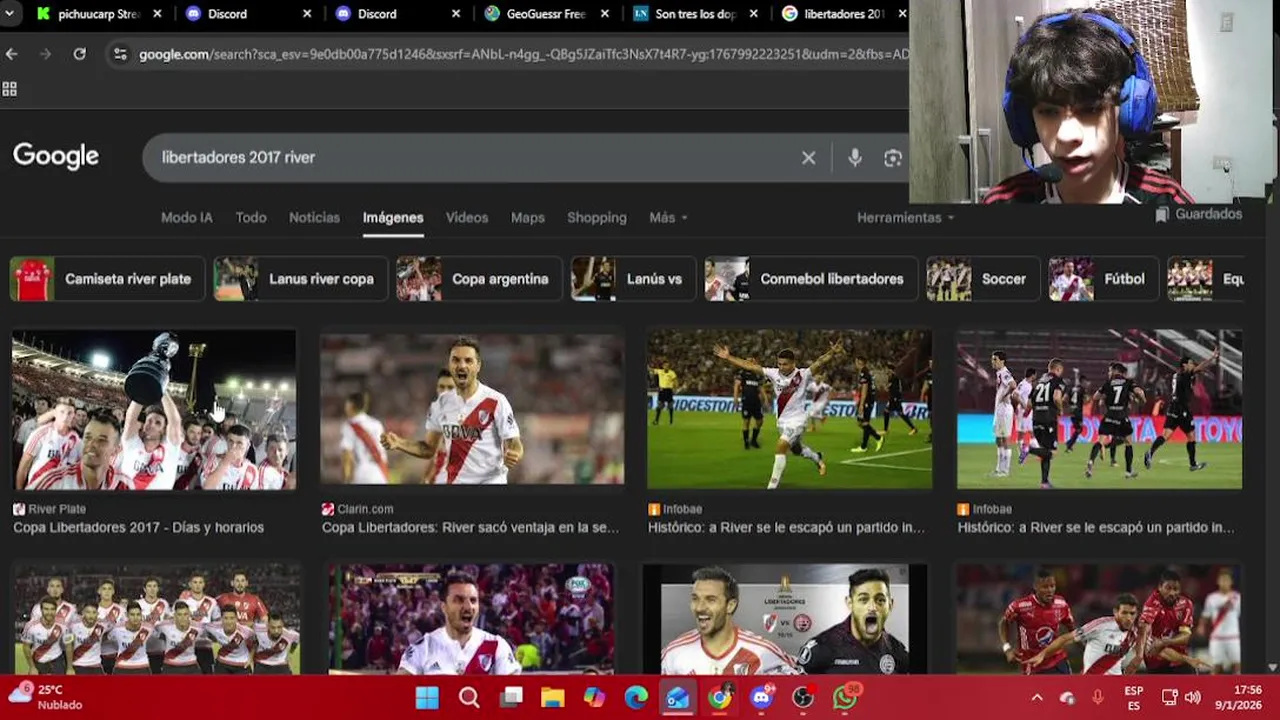Open Windows taskbar search
This screenshot has height=720, width=1280.
tap(469, 697)
